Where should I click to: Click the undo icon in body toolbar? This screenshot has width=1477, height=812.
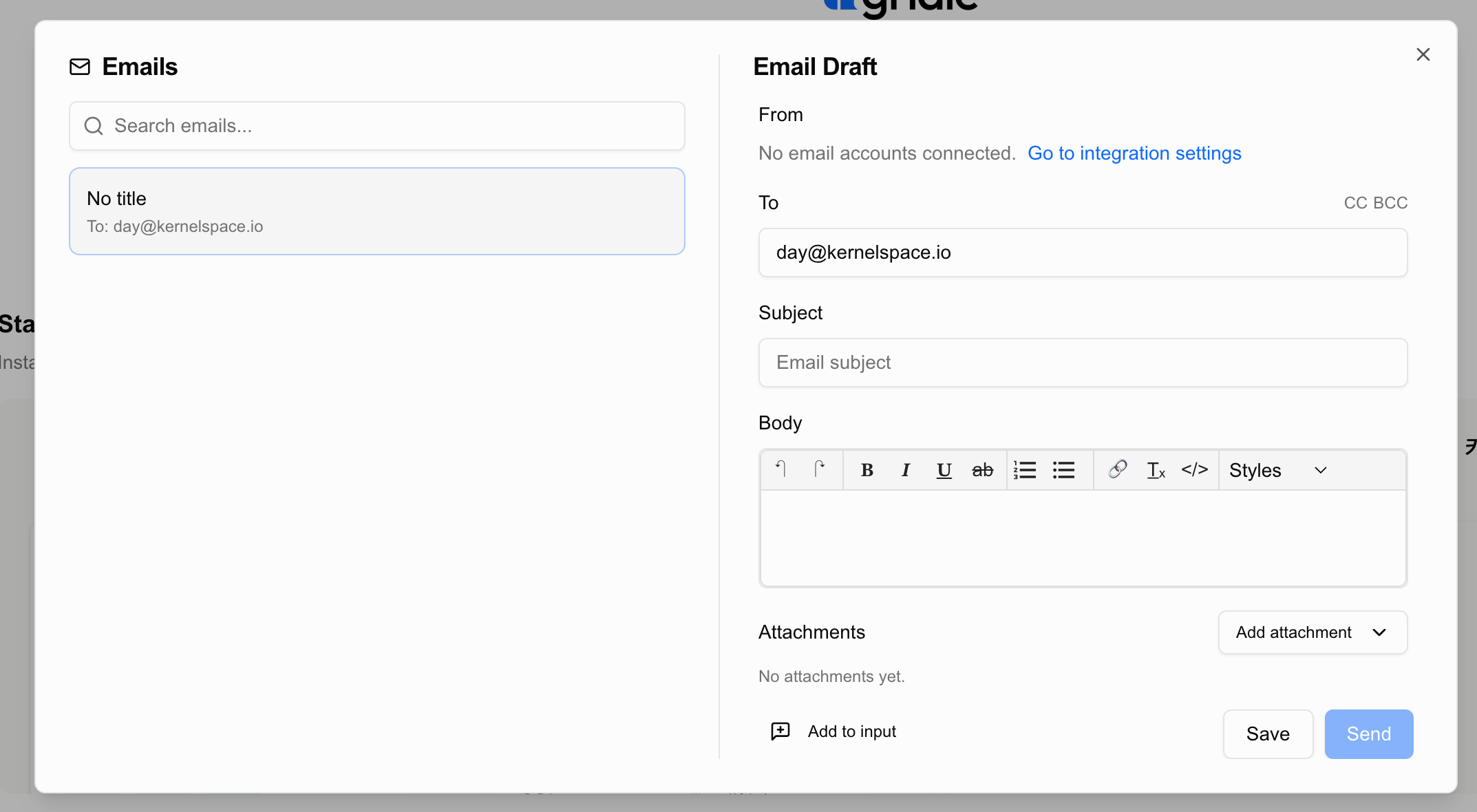tap(781, 469)
